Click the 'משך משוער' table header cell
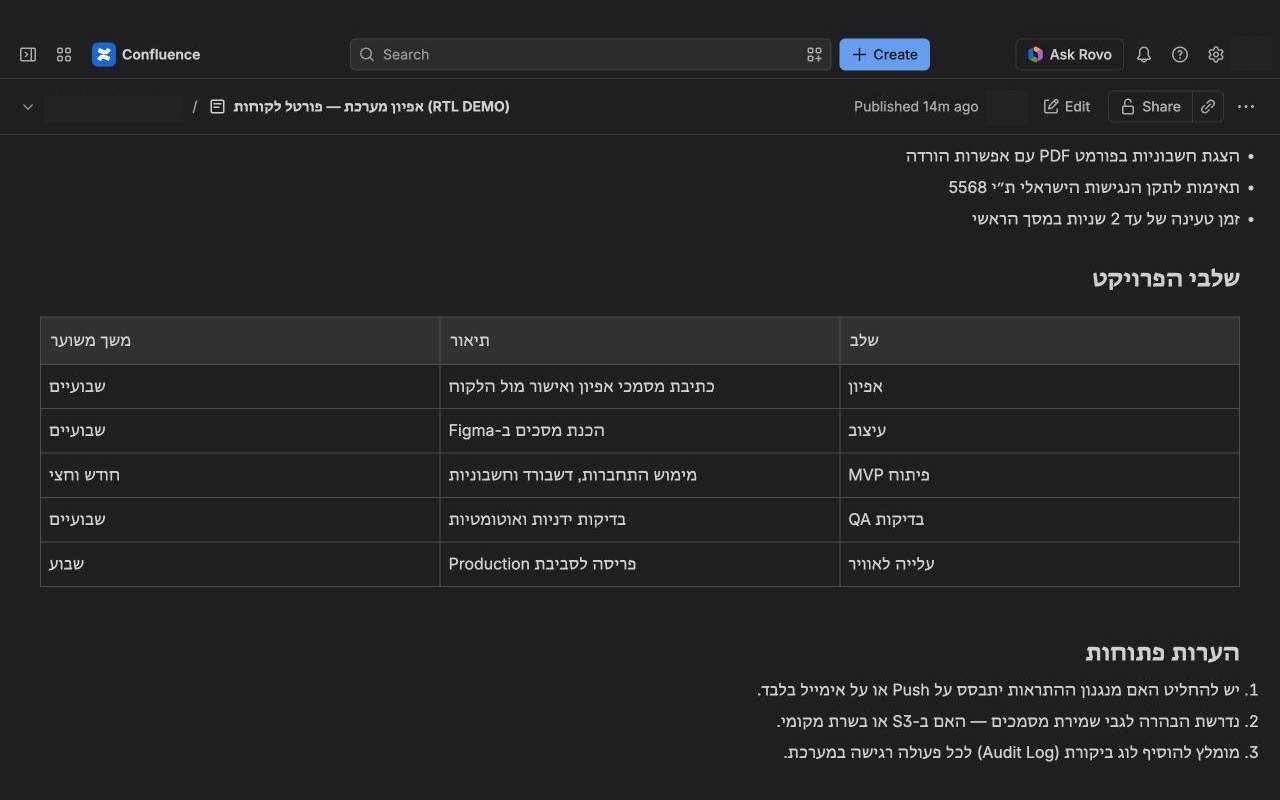Viewport: 1280px width, 800px height. [240, 341]
